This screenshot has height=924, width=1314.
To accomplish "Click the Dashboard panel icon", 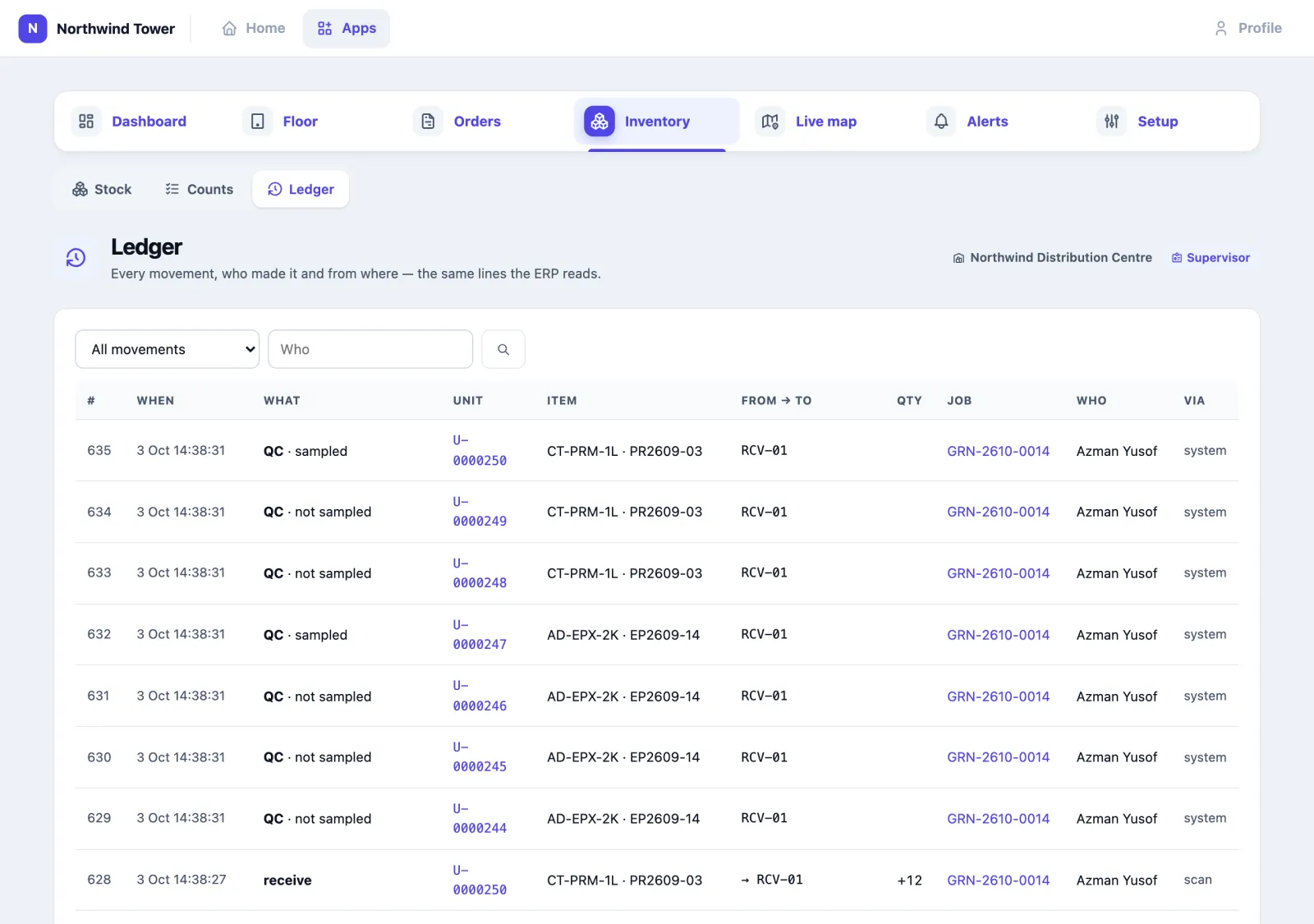I will pos(86,122).
